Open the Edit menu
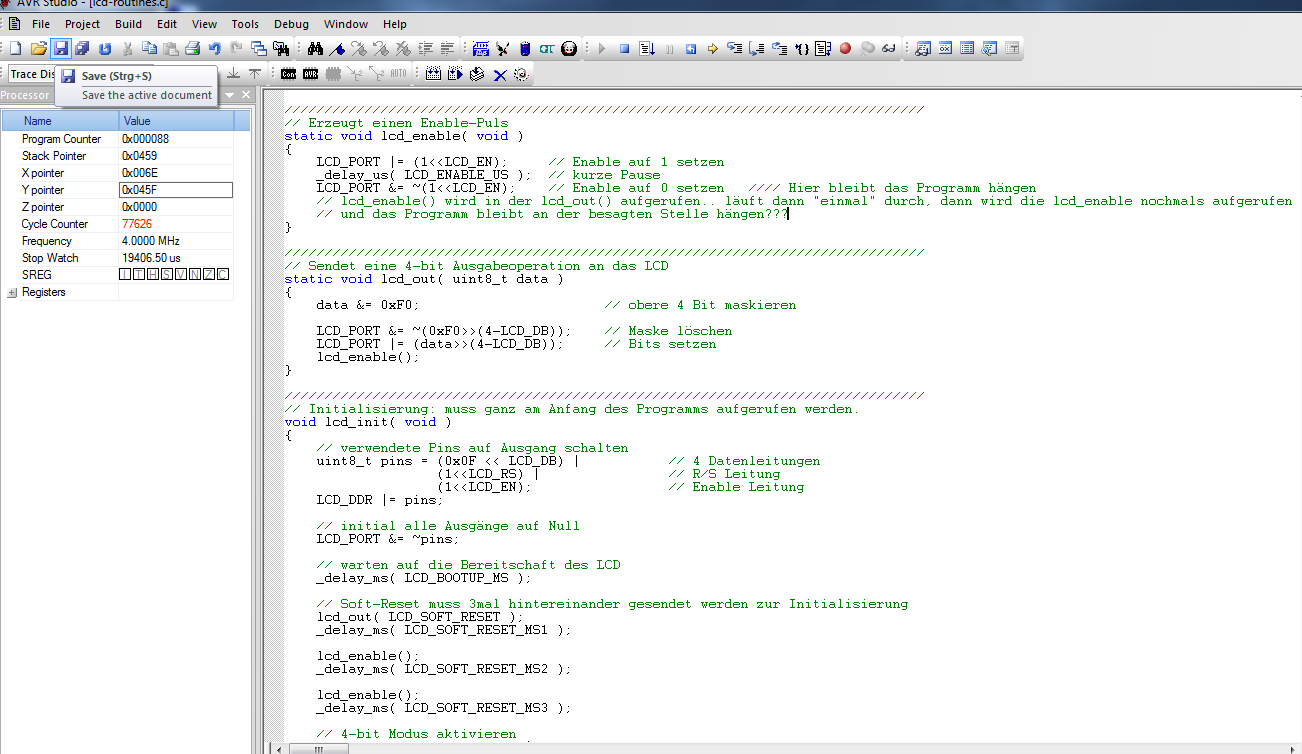The height and width of the screenshot is (754, 1302). pyautogui.click(x=167, y=24)
